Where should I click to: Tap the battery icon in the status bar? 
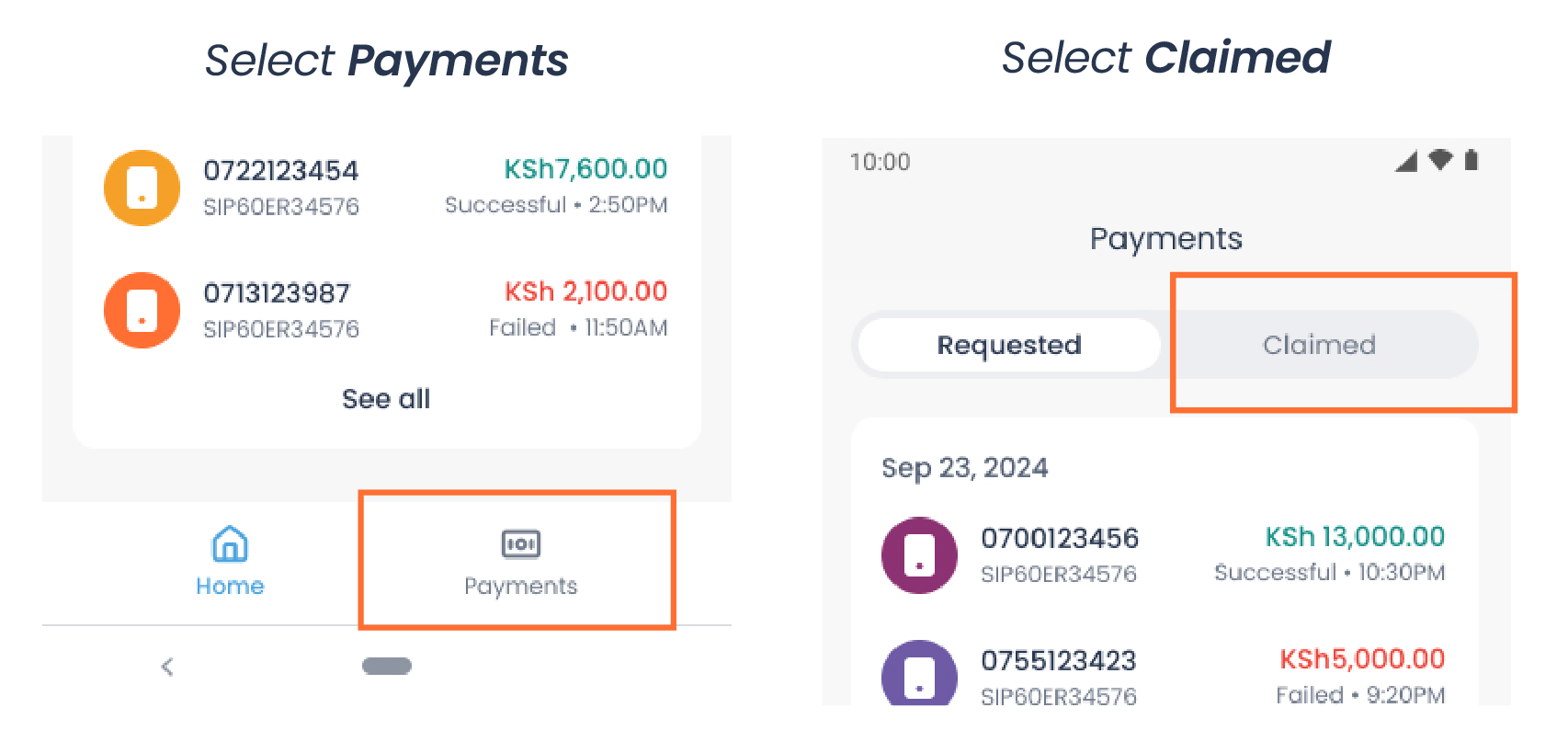pyautogui.click(x=1472, y=160)
